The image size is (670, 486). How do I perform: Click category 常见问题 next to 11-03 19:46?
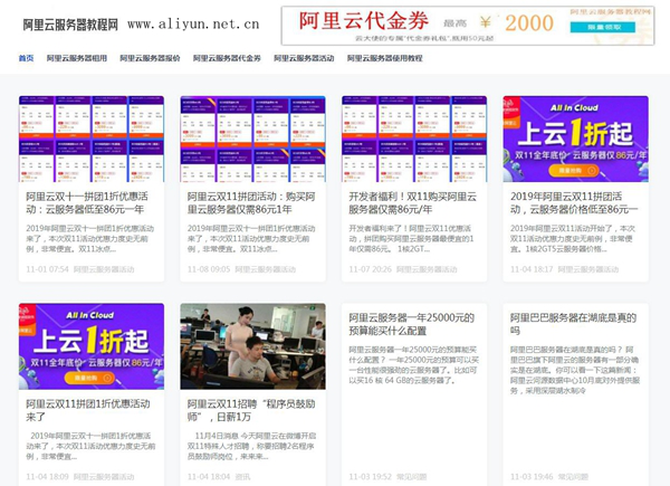[x=573, y=477]
